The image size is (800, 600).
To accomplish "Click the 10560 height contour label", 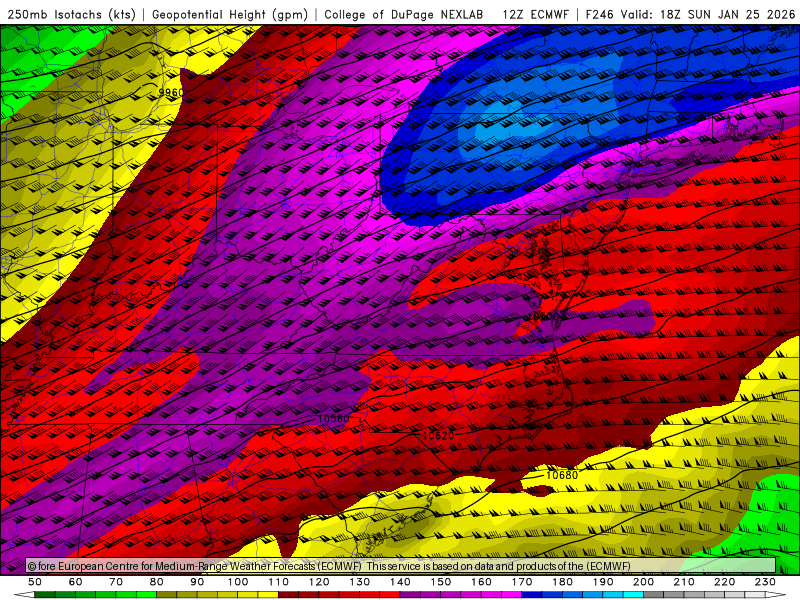I will click(x=334, y=419).
